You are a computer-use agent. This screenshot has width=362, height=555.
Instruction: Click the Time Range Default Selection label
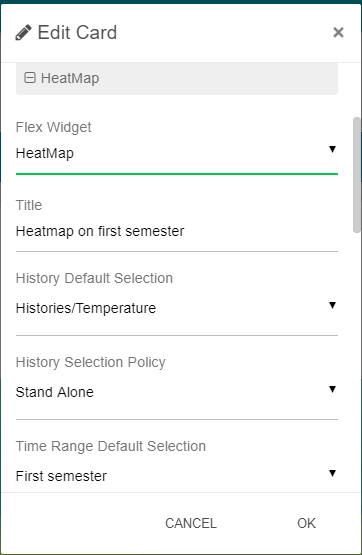click(111, 446)
